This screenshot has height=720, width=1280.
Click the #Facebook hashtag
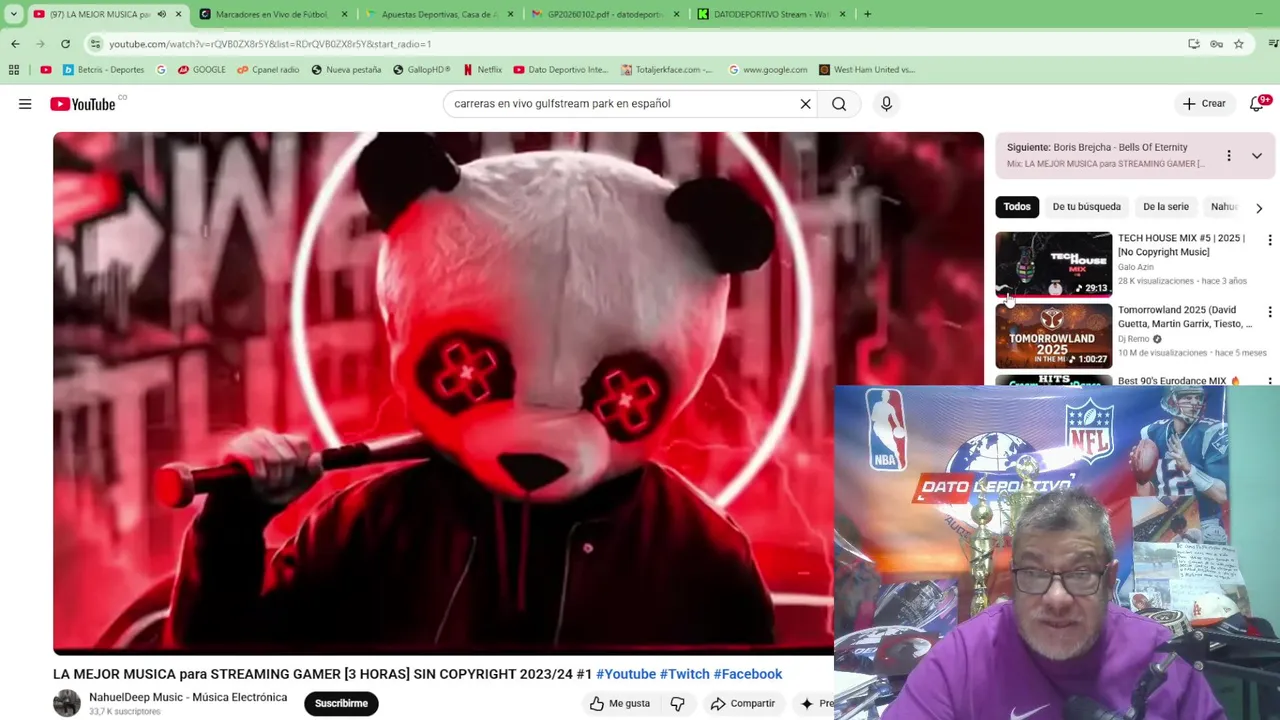(x=748, y=674)
